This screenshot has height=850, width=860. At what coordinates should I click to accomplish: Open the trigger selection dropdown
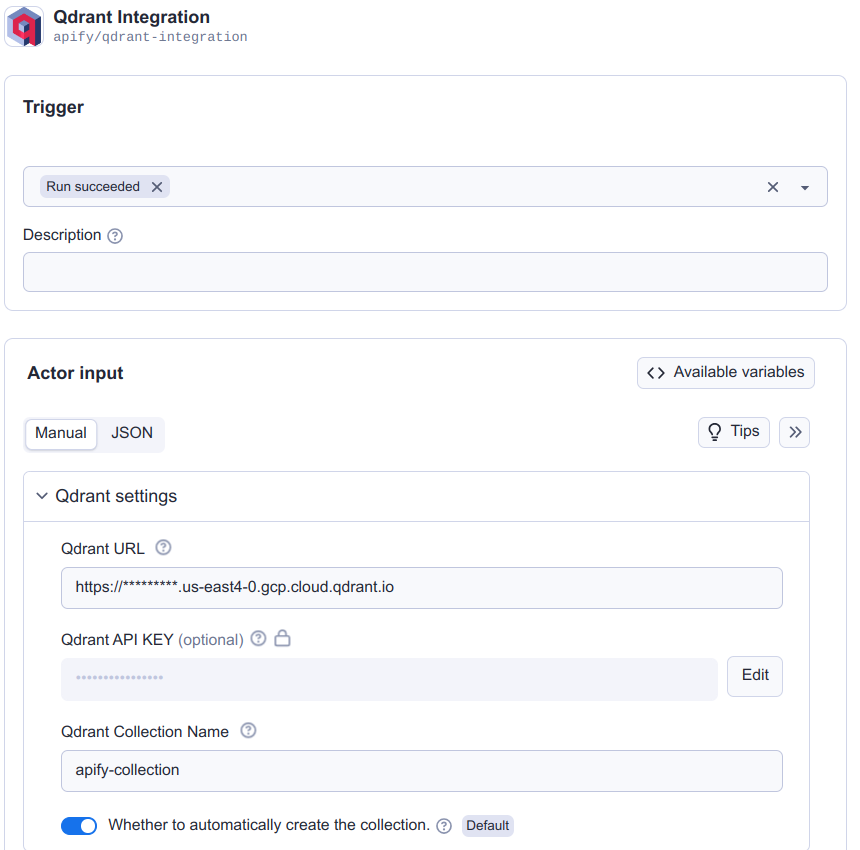coord(804,186)
